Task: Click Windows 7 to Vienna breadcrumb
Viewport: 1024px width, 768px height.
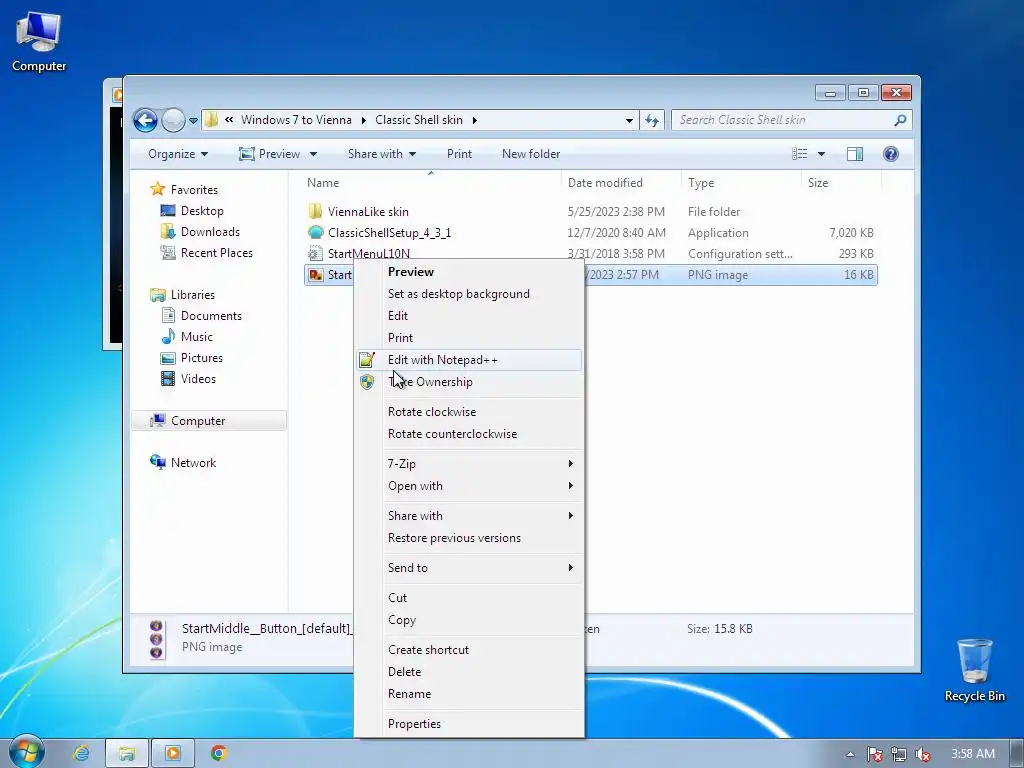Action: coord(296,120)
